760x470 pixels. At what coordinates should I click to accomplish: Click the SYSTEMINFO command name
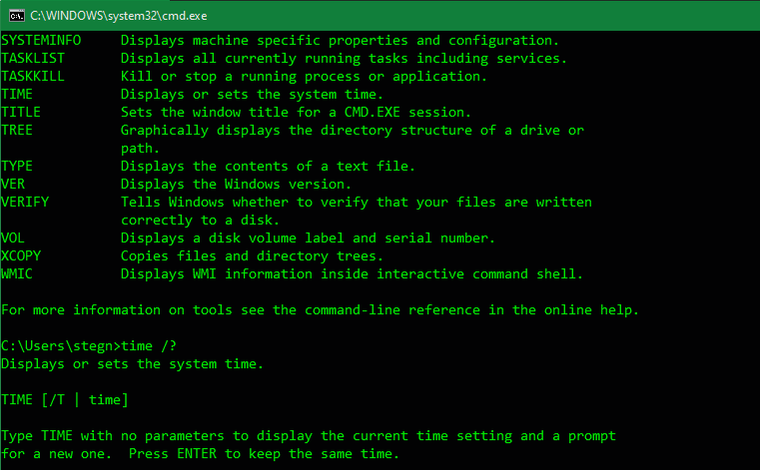coord(41,40)
